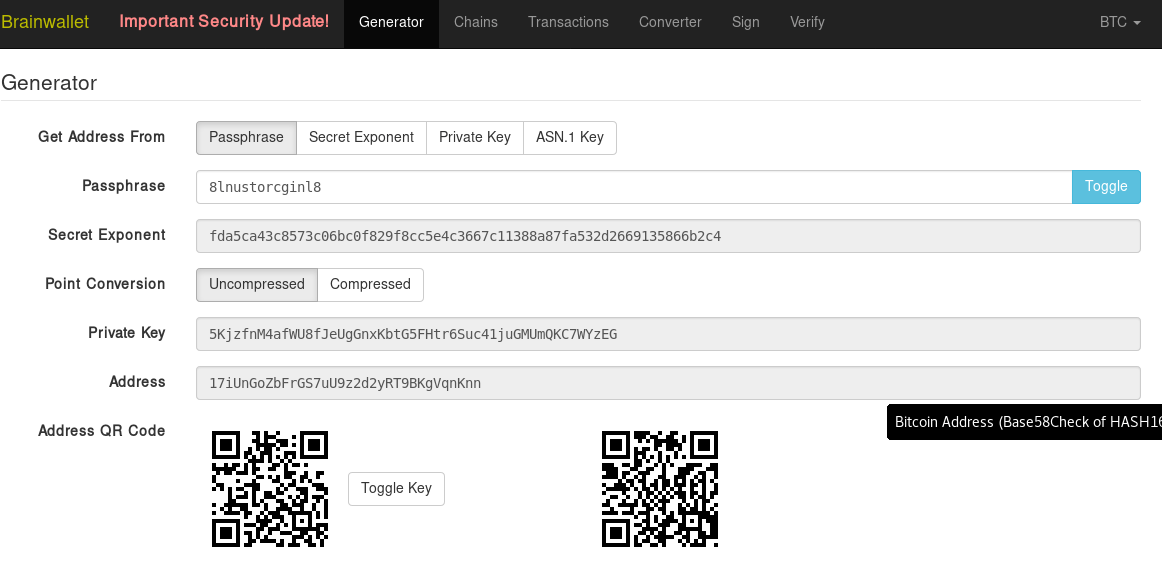Click the Private Key field

click(x=668, y=334)
